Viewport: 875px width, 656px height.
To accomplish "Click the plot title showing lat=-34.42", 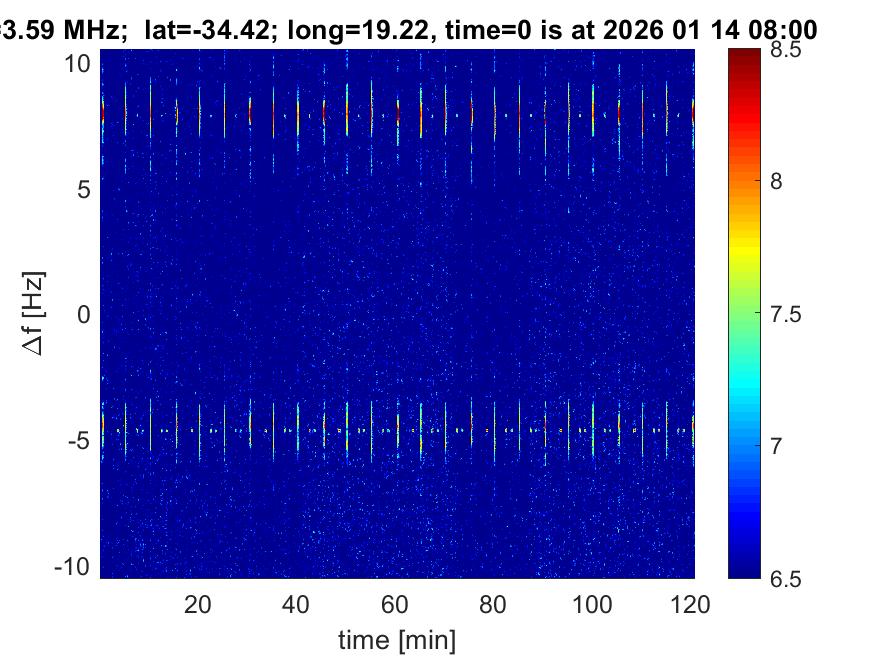I will (408, 31).
